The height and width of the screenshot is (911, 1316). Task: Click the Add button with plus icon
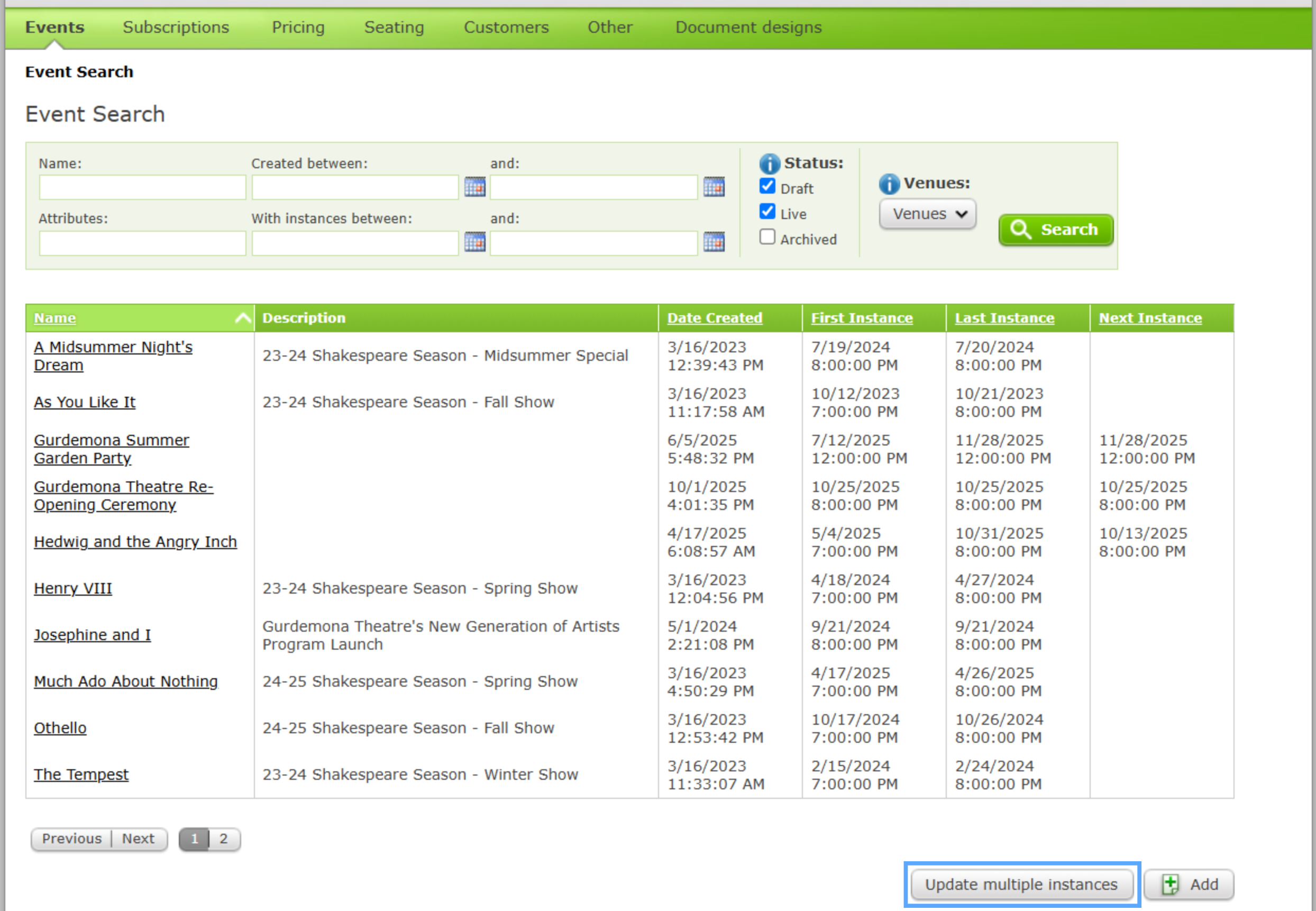[1189, 884]
